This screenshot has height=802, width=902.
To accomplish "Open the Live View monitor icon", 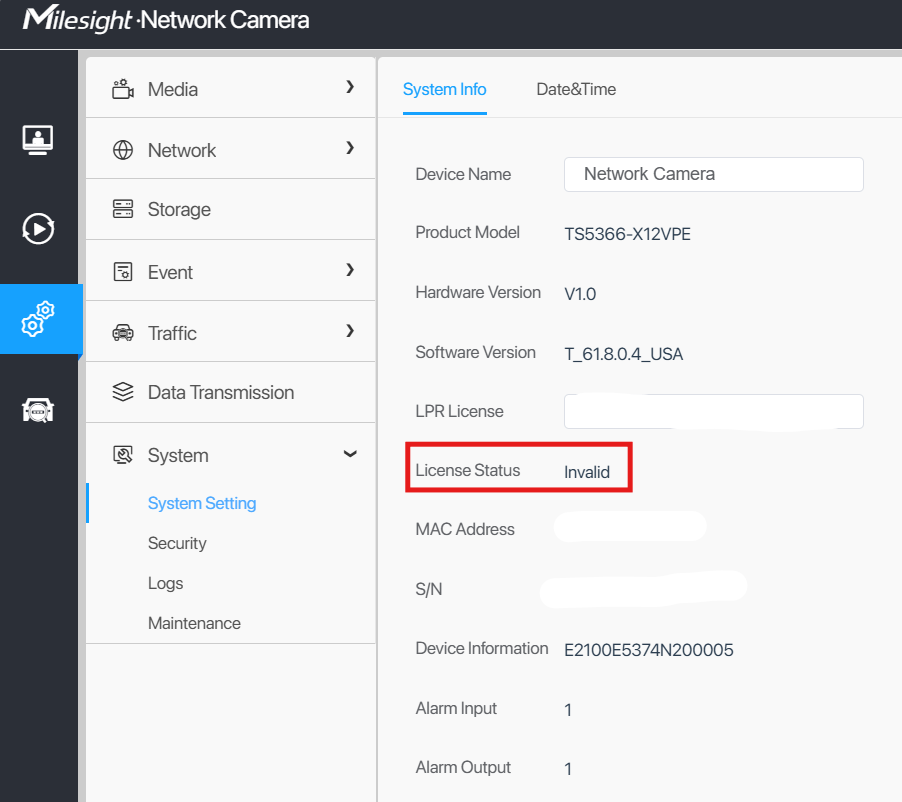I will pyautogui.click(x=38, y=140).
